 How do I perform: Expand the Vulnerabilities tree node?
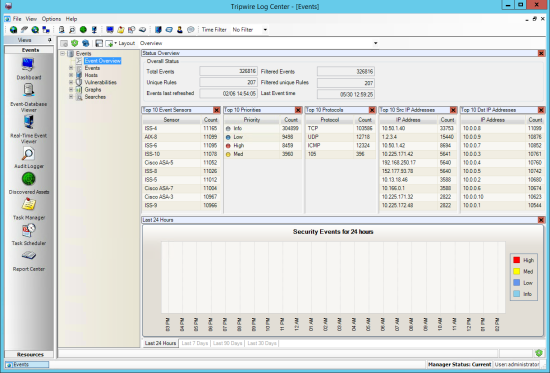[x=71, y=82]
